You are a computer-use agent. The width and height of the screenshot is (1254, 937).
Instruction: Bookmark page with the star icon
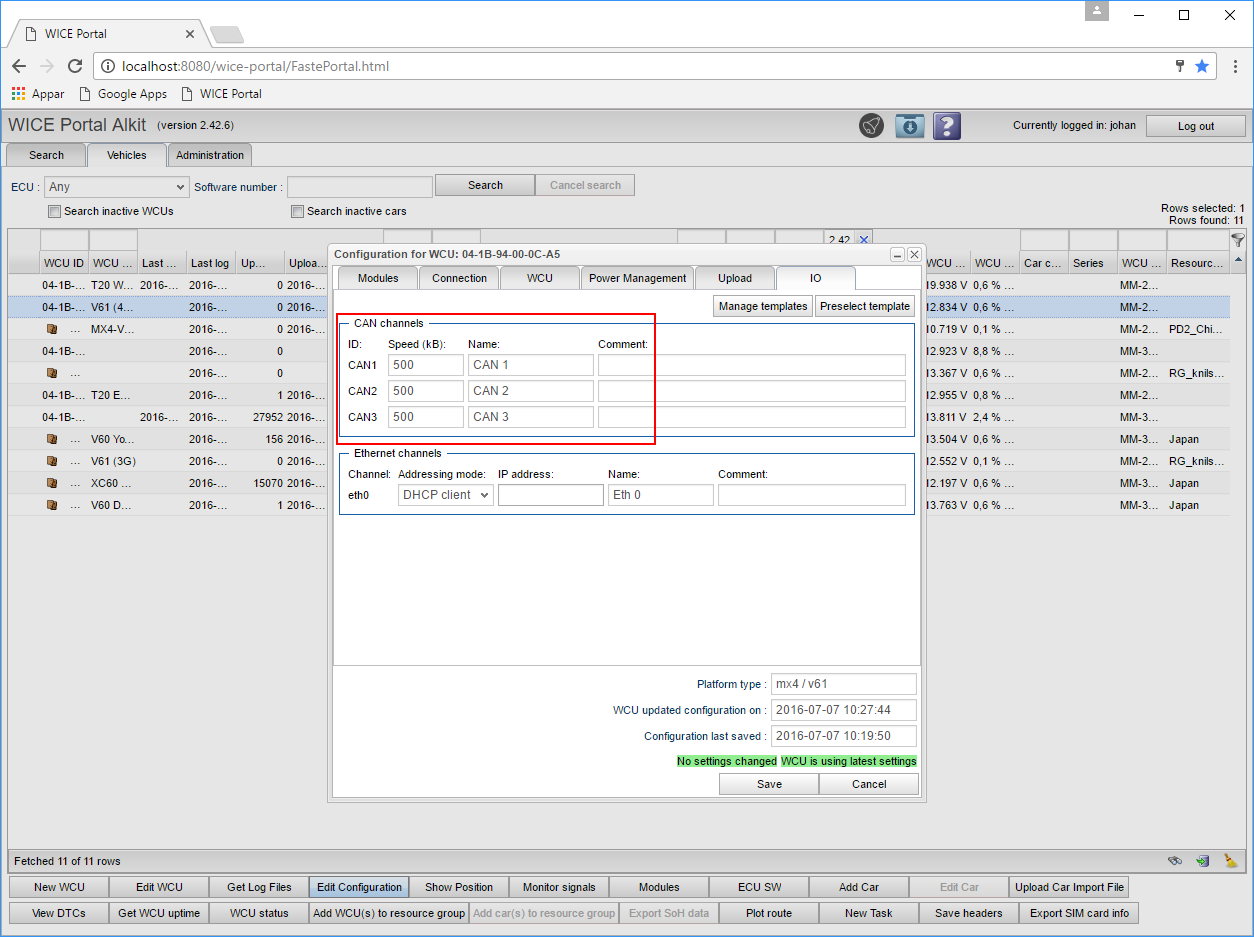[1202, 66]
